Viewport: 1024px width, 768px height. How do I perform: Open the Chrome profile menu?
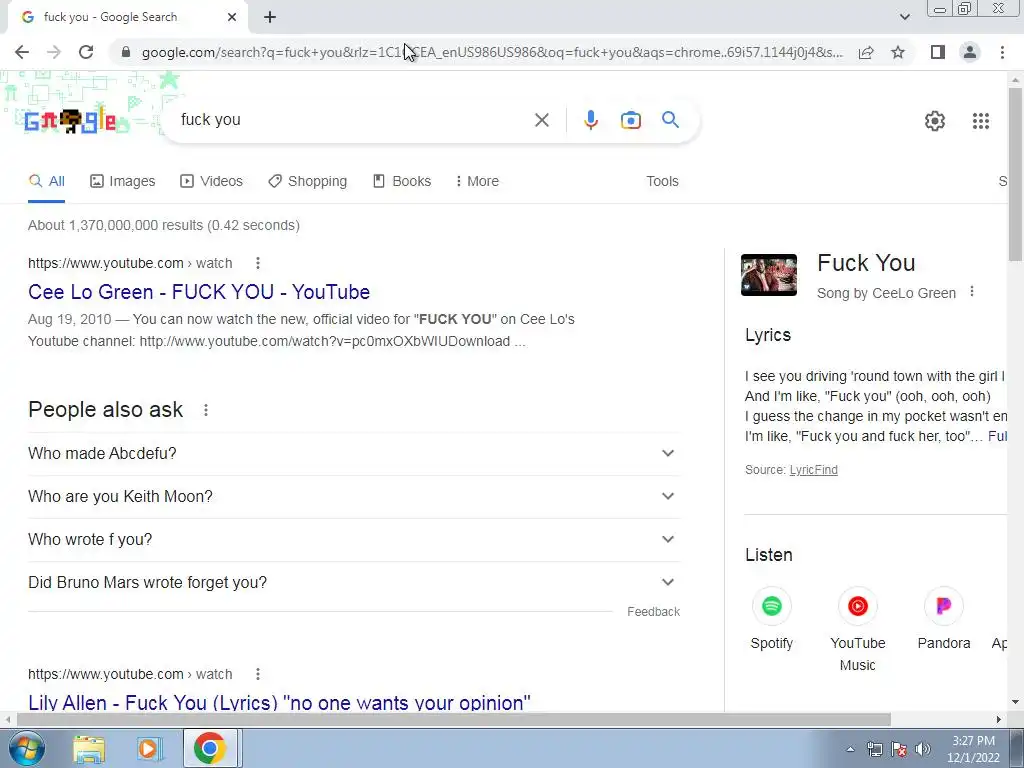click(970, 52)
